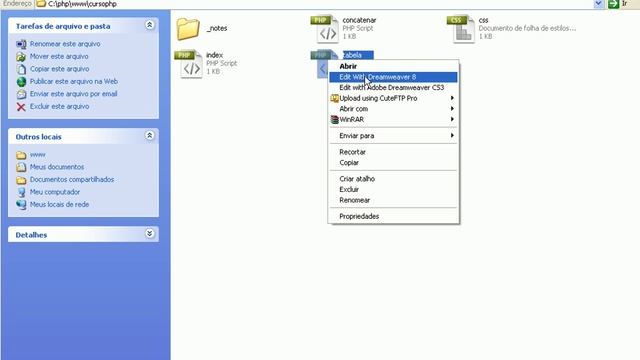
Task: Open the _notes folder icon
Action: click(x=188, y=29)
